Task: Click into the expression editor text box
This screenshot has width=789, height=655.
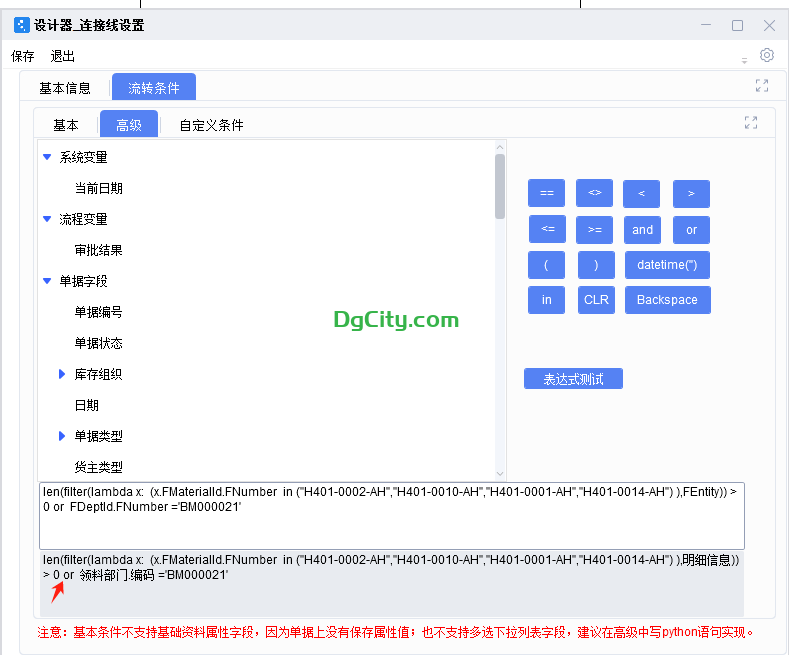Action: (x=392, y=516)
